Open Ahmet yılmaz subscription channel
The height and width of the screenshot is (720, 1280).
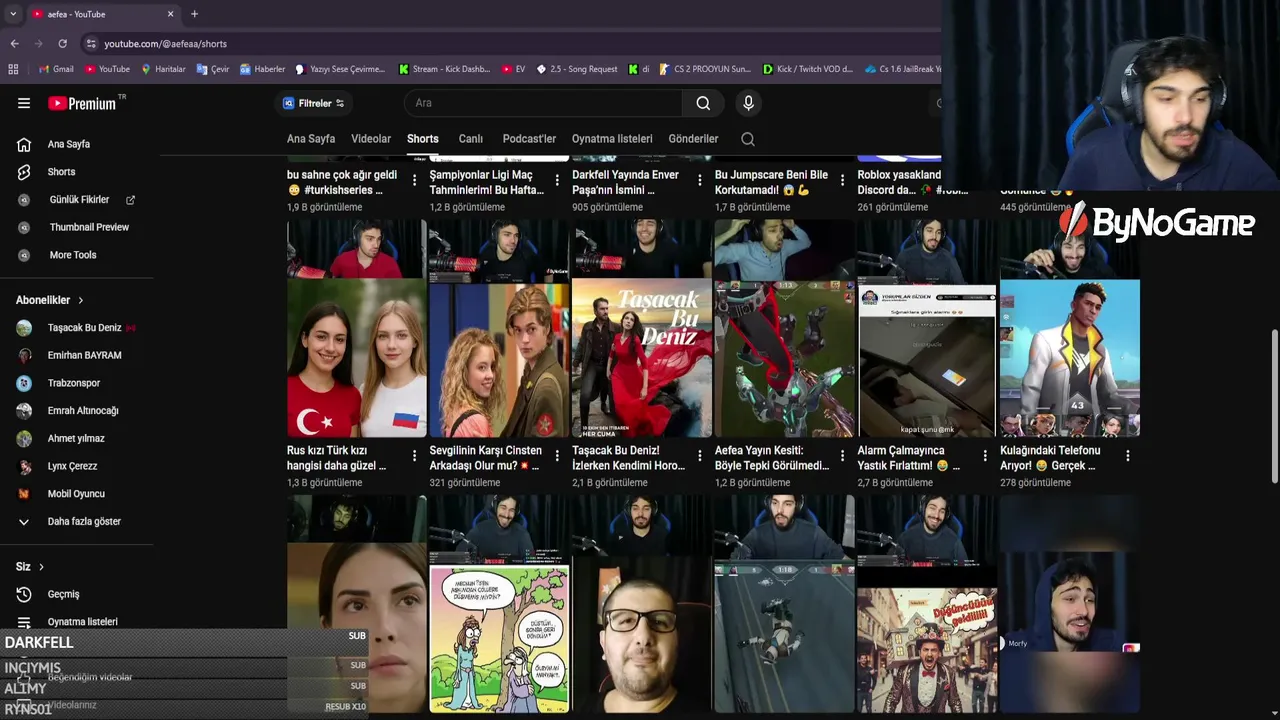coord(77,438)
